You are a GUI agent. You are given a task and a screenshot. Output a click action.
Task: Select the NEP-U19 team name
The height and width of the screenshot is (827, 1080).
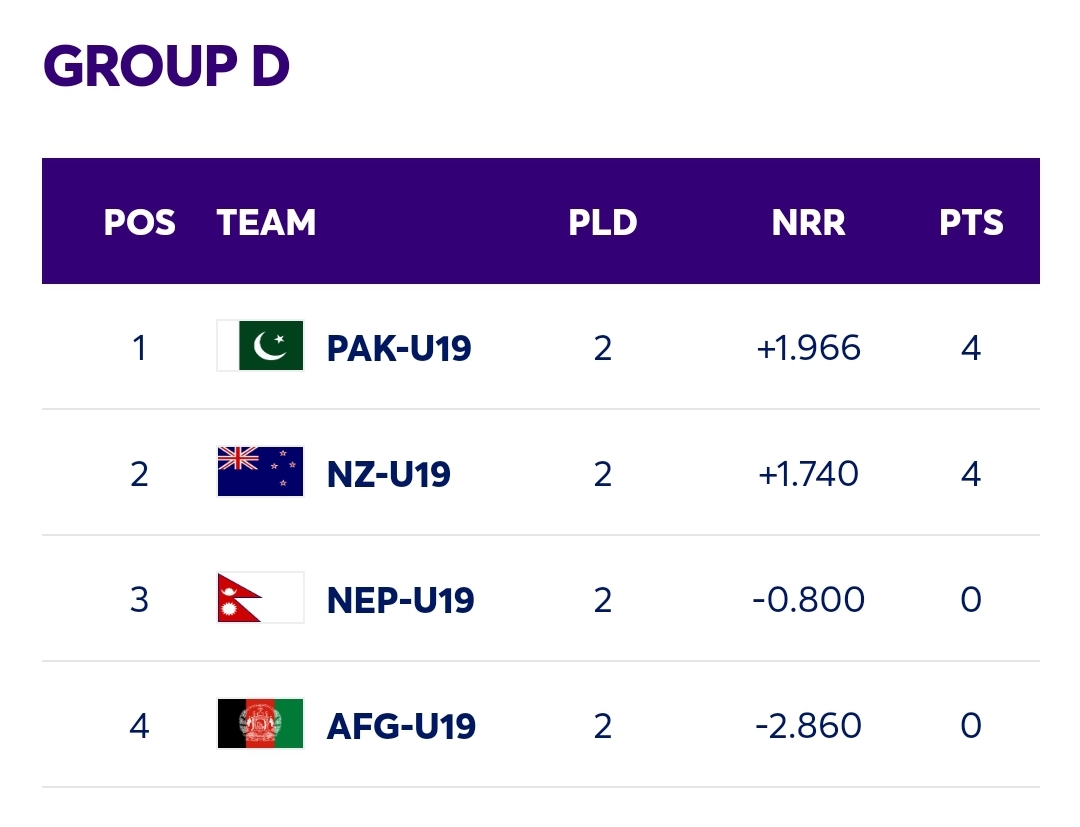point(400,600)
